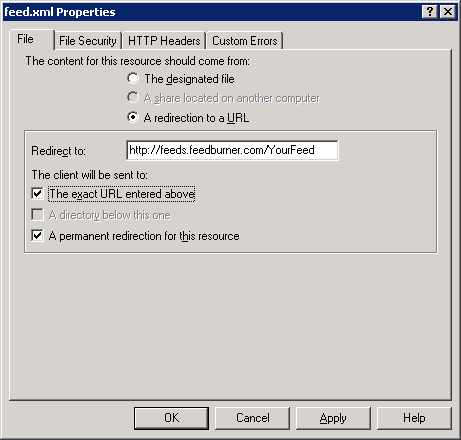Screen dimensions: 461x440
Task: Choose 'The designated file' radio option
Action: 133,79
